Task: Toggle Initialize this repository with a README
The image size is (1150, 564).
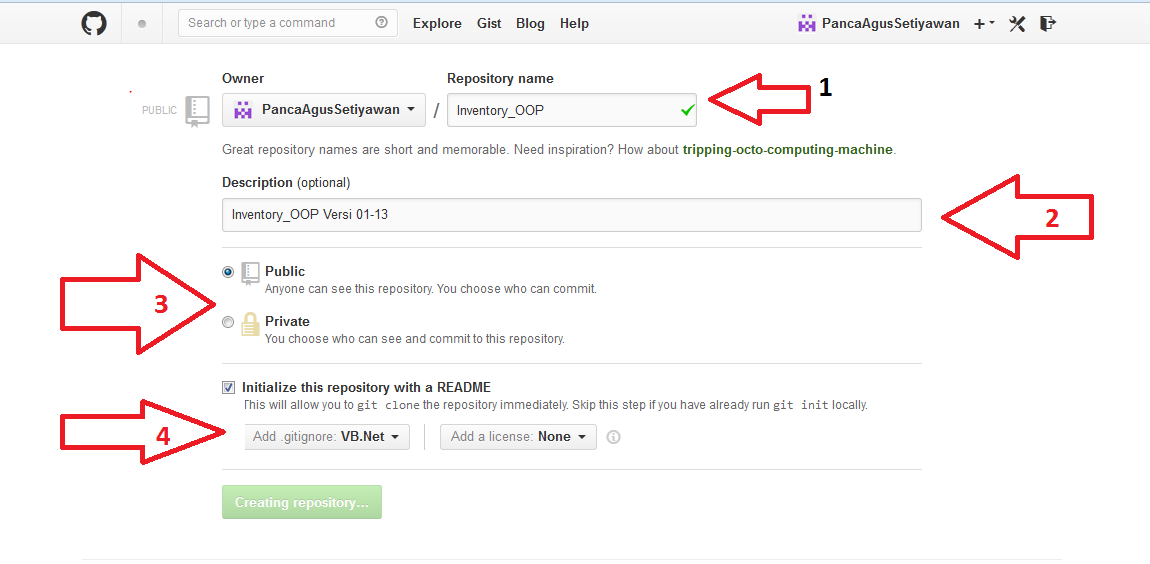Action: [x=229, y=387]
